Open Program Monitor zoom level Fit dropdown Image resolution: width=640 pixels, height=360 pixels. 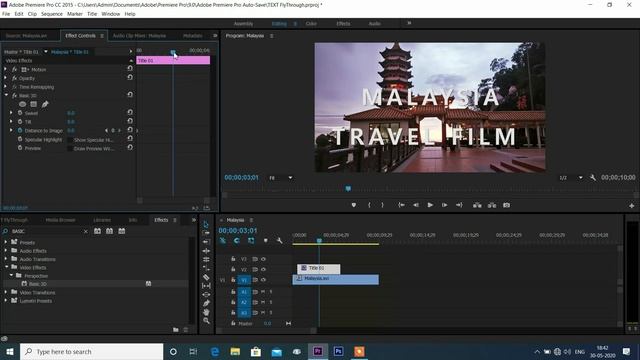(280, 178)
